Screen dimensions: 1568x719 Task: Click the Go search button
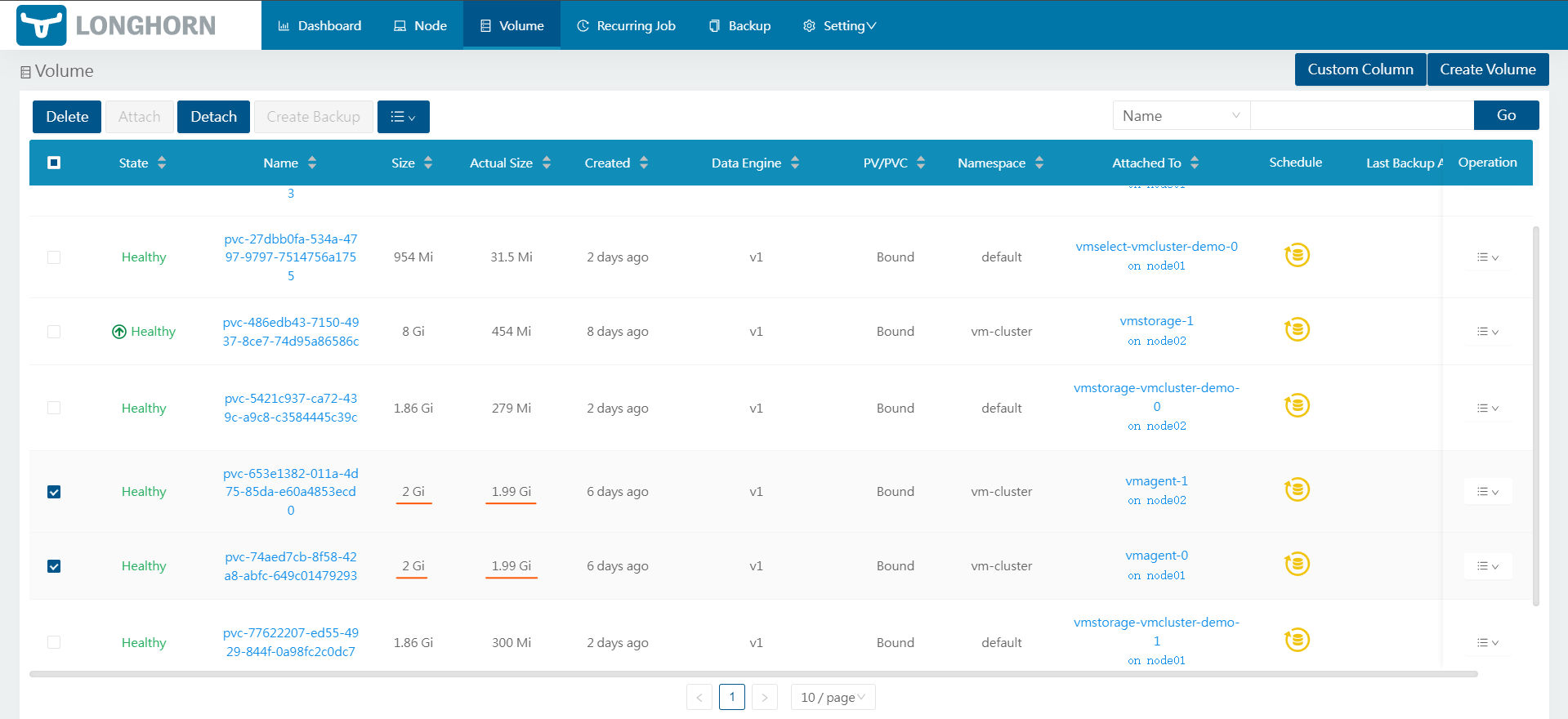pyautogui.click(x=1506, y=115)
